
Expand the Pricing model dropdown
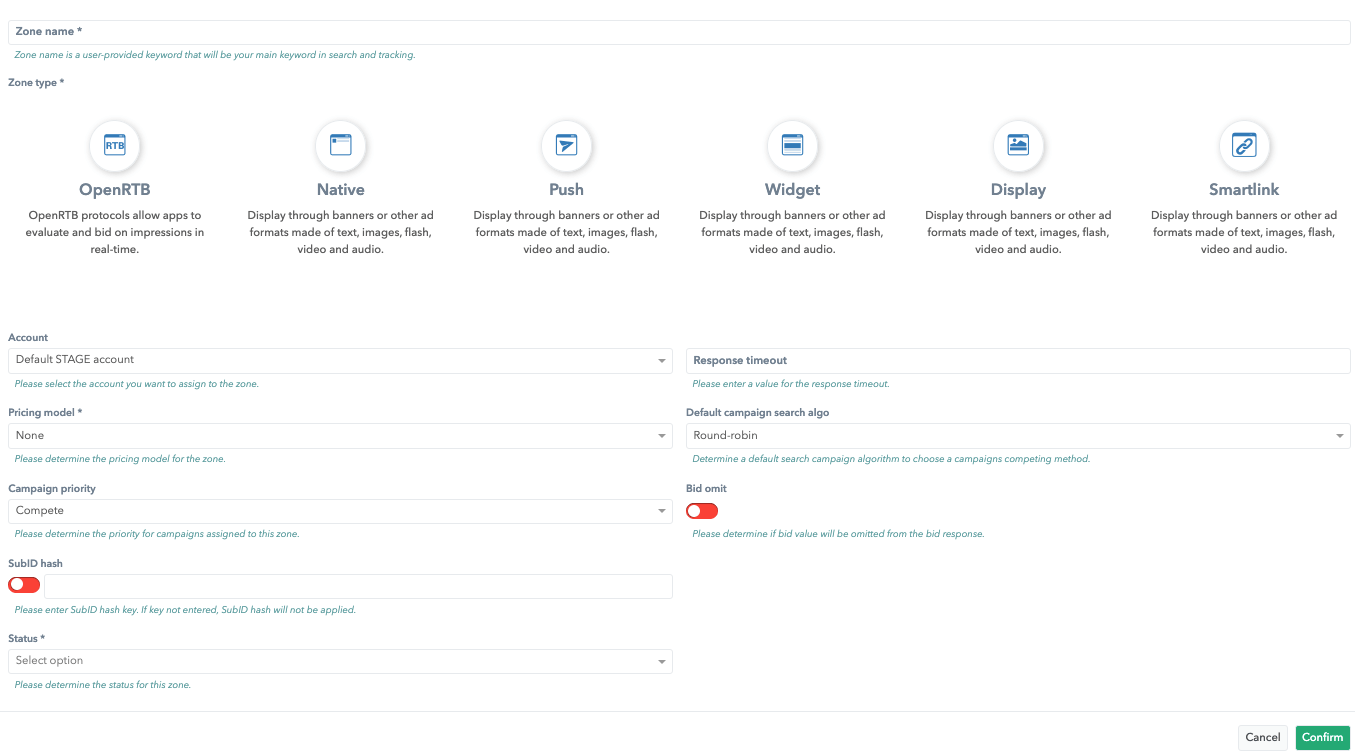point(340,436)
